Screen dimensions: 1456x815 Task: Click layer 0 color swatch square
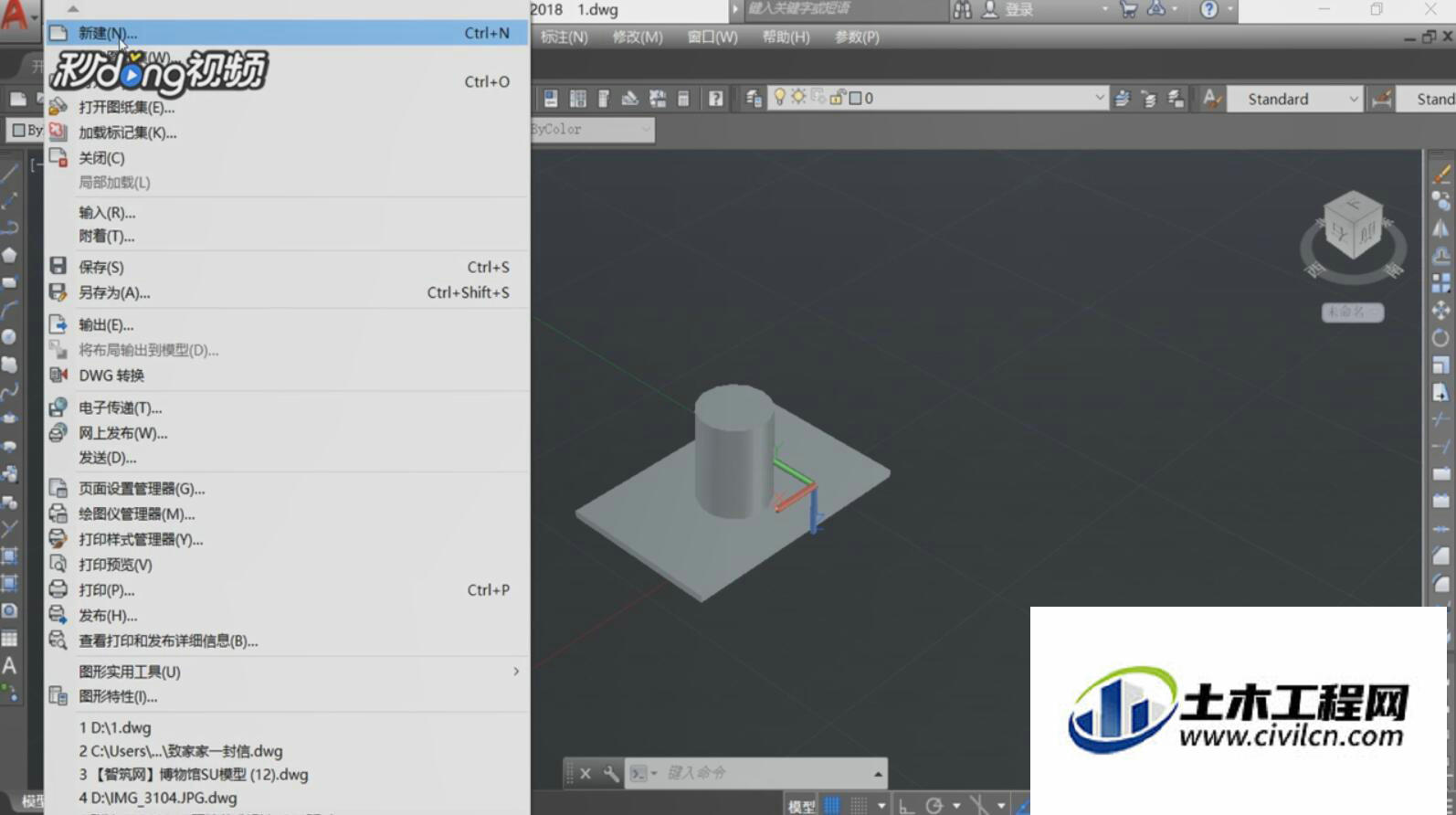[855, 98]
